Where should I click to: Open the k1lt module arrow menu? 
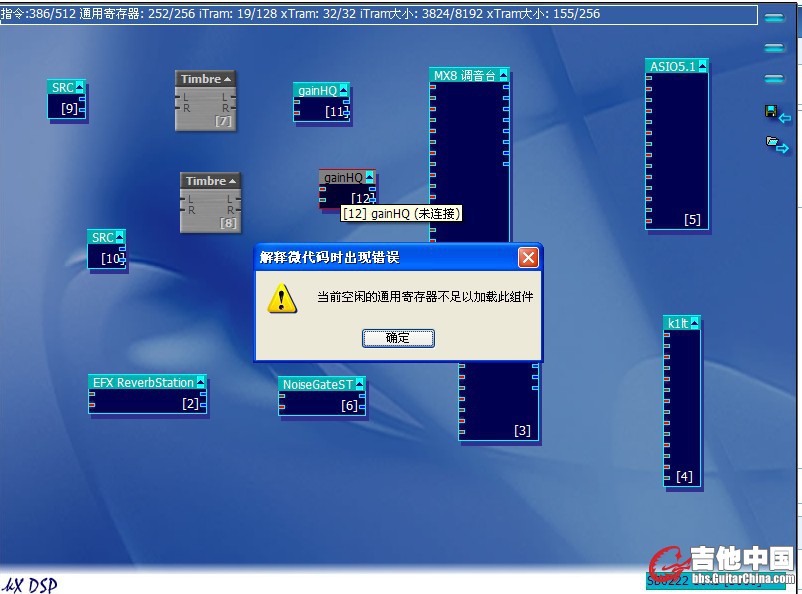tap(695, 322)
